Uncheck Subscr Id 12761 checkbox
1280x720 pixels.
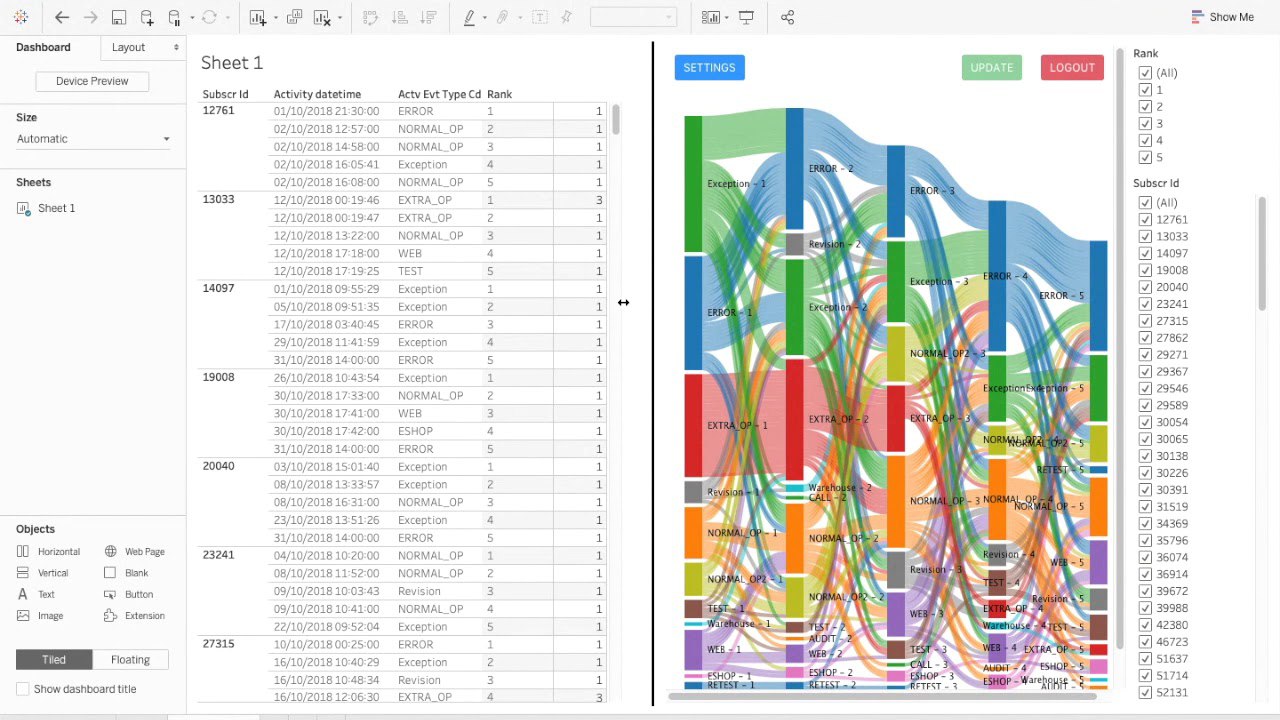click(x=1145, y=220)
